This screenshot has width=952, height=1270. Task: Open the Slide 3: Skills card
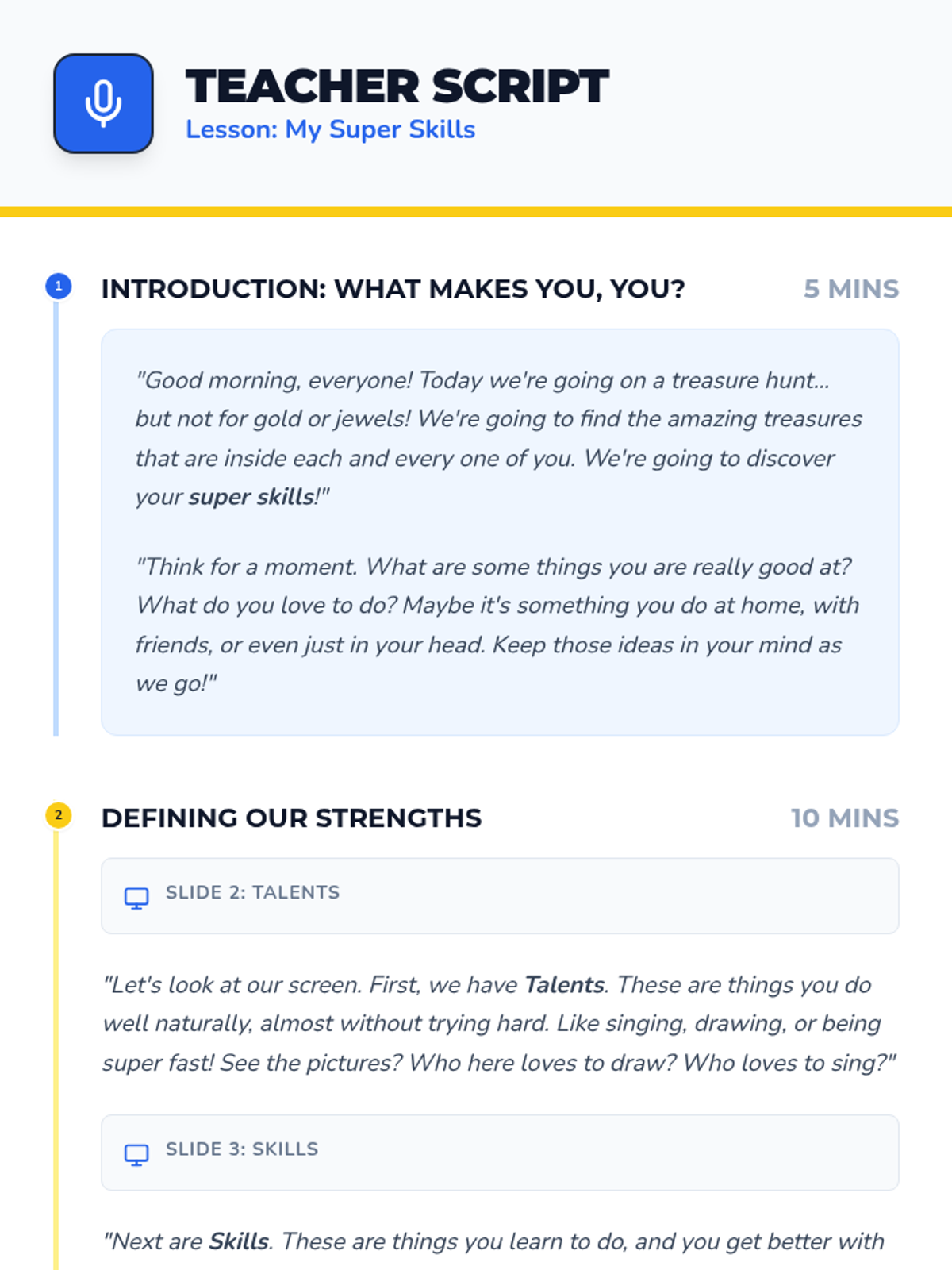(500, 1152)
